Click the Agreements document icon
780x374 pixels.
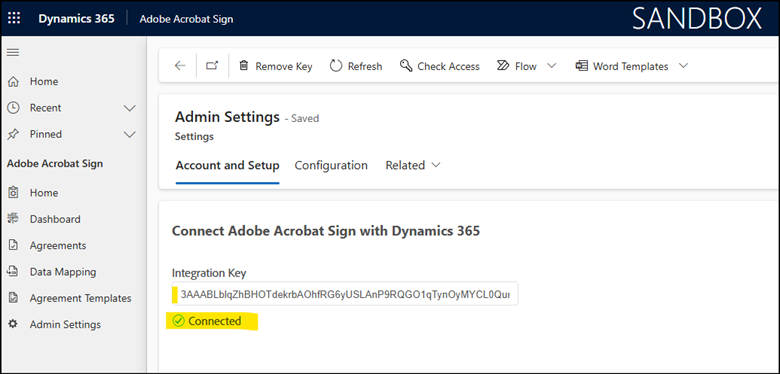point(14,245)
